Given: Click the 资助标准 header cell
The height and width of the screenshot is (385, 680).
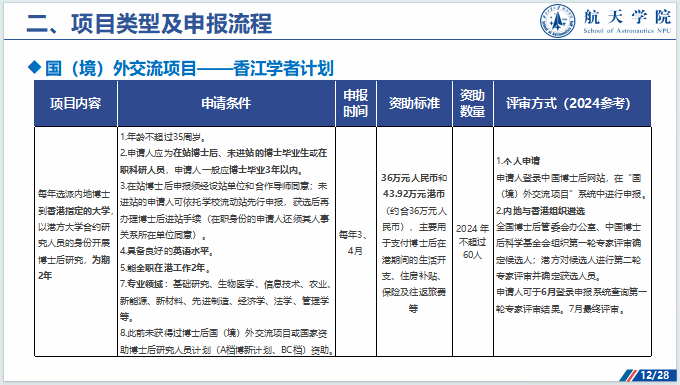Looking at the screenshot, I should tap(414, 103).
